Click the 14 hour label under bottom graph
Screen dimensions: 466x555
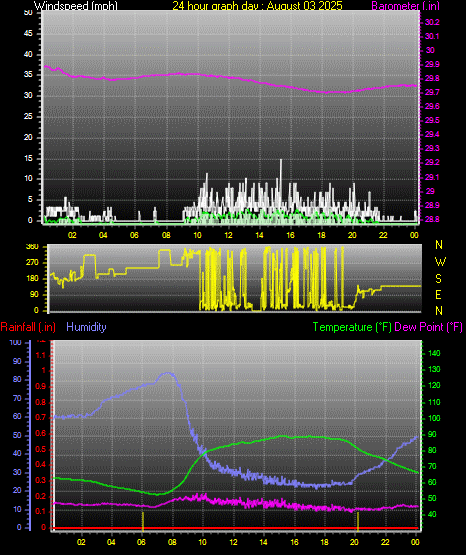[264, 542]
